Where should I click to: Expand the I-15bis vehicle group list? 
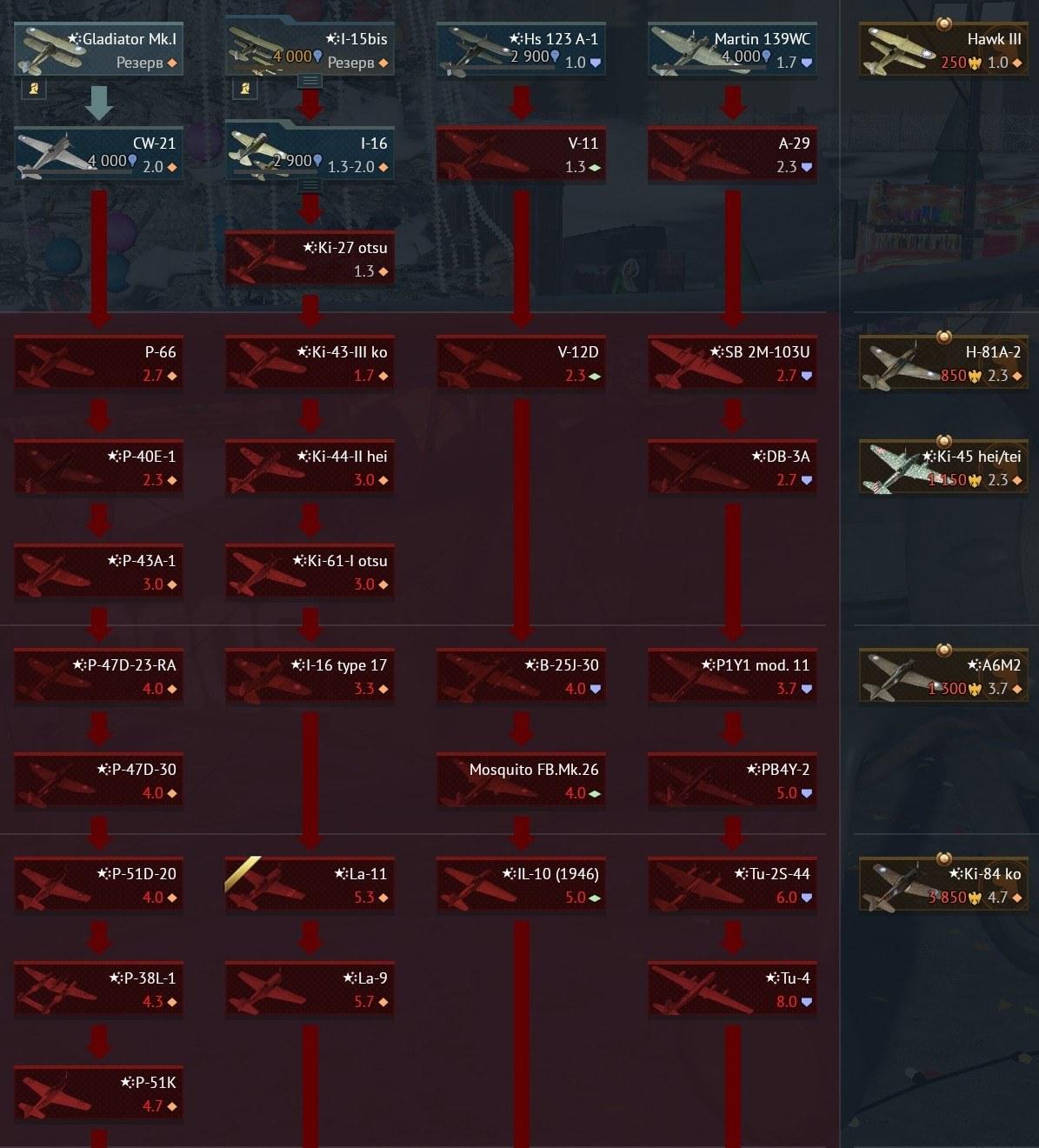(310, 80)
